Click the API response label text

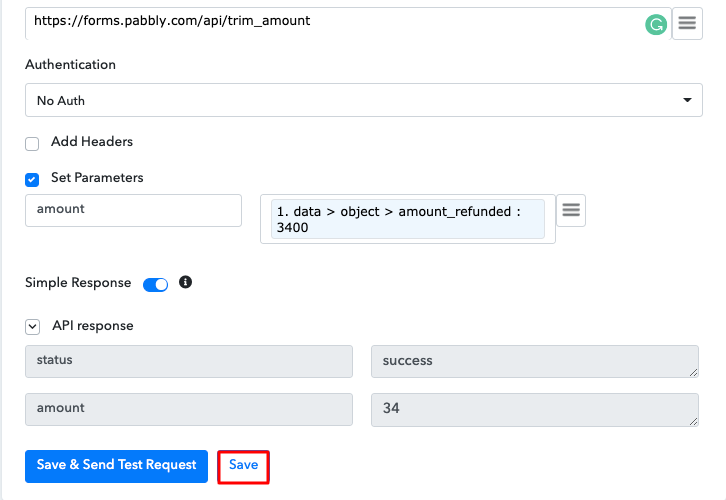(x=93, y=325)
